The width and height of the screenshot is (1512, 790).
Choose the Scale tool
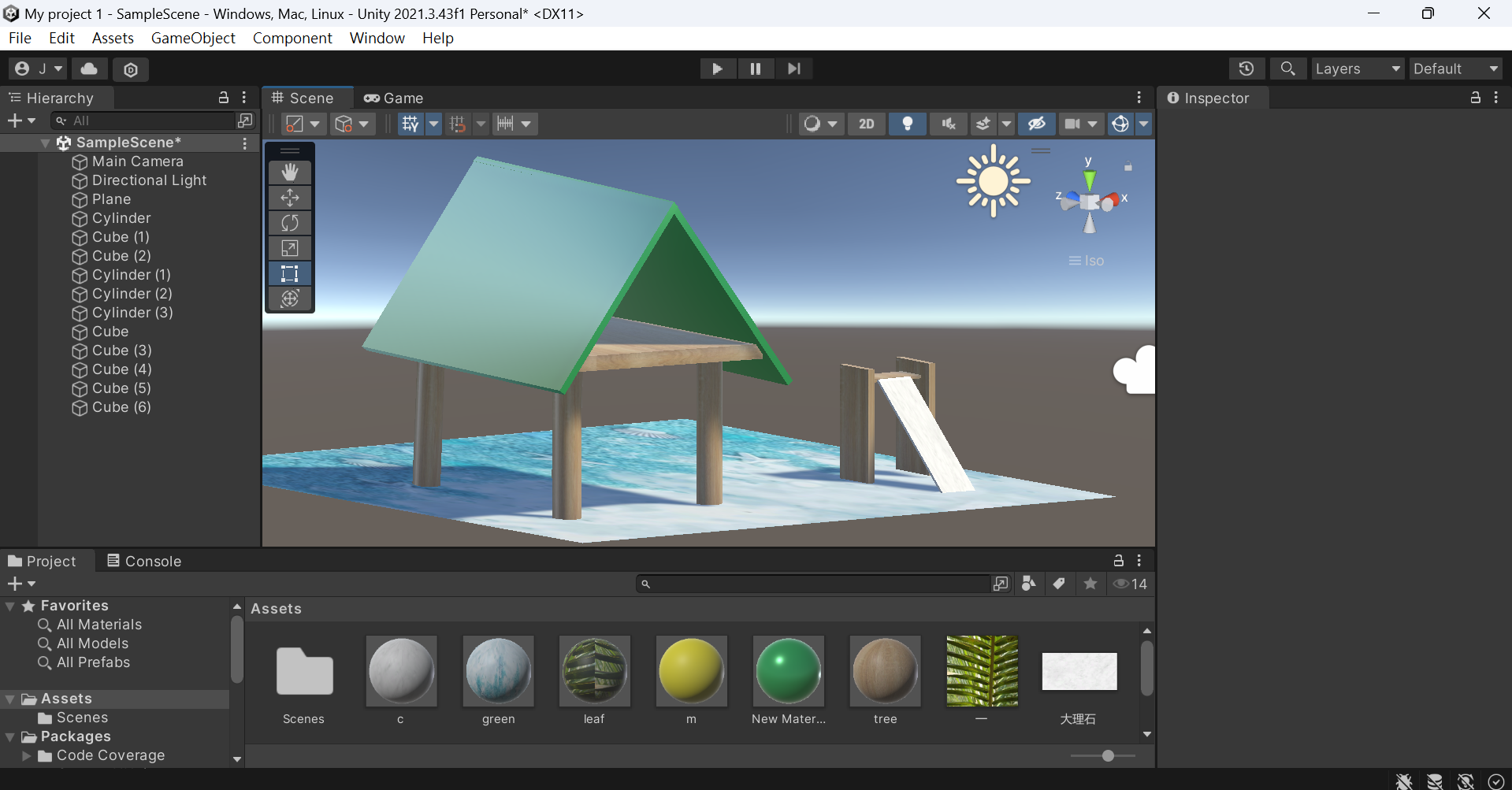(290, 248)
